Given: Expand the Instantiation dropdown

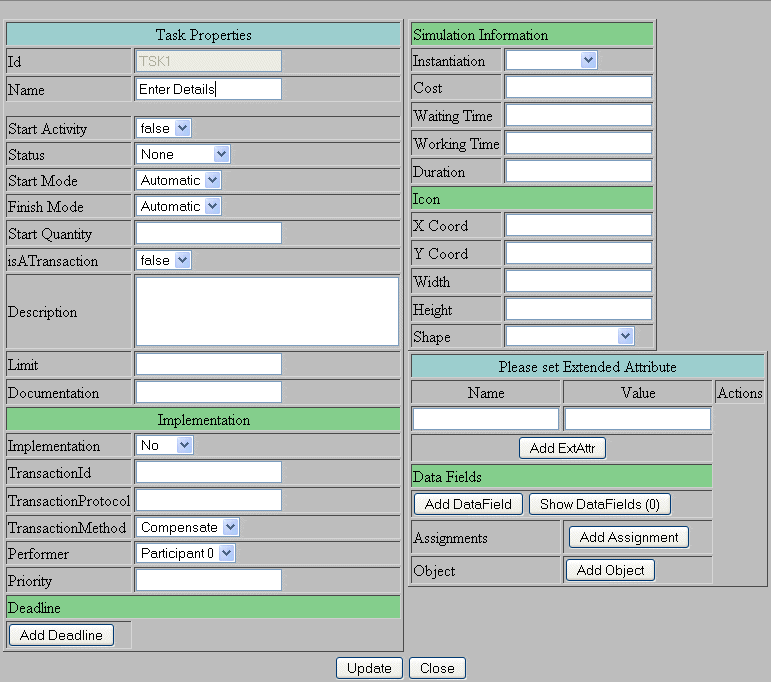Looking at the screenshot, I should (x=551, y=60).
